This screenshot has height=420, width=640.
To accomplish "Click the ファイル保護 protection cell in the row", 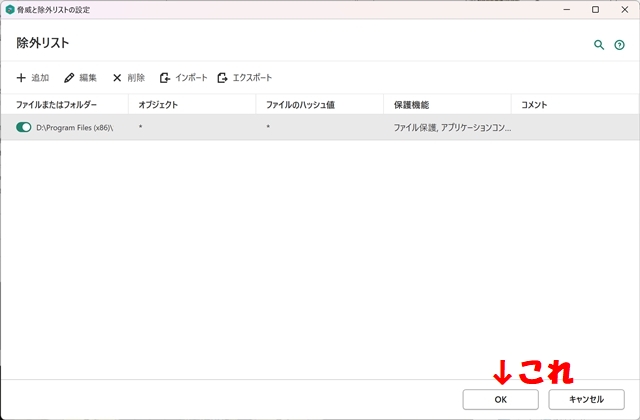I will point(452,128).
